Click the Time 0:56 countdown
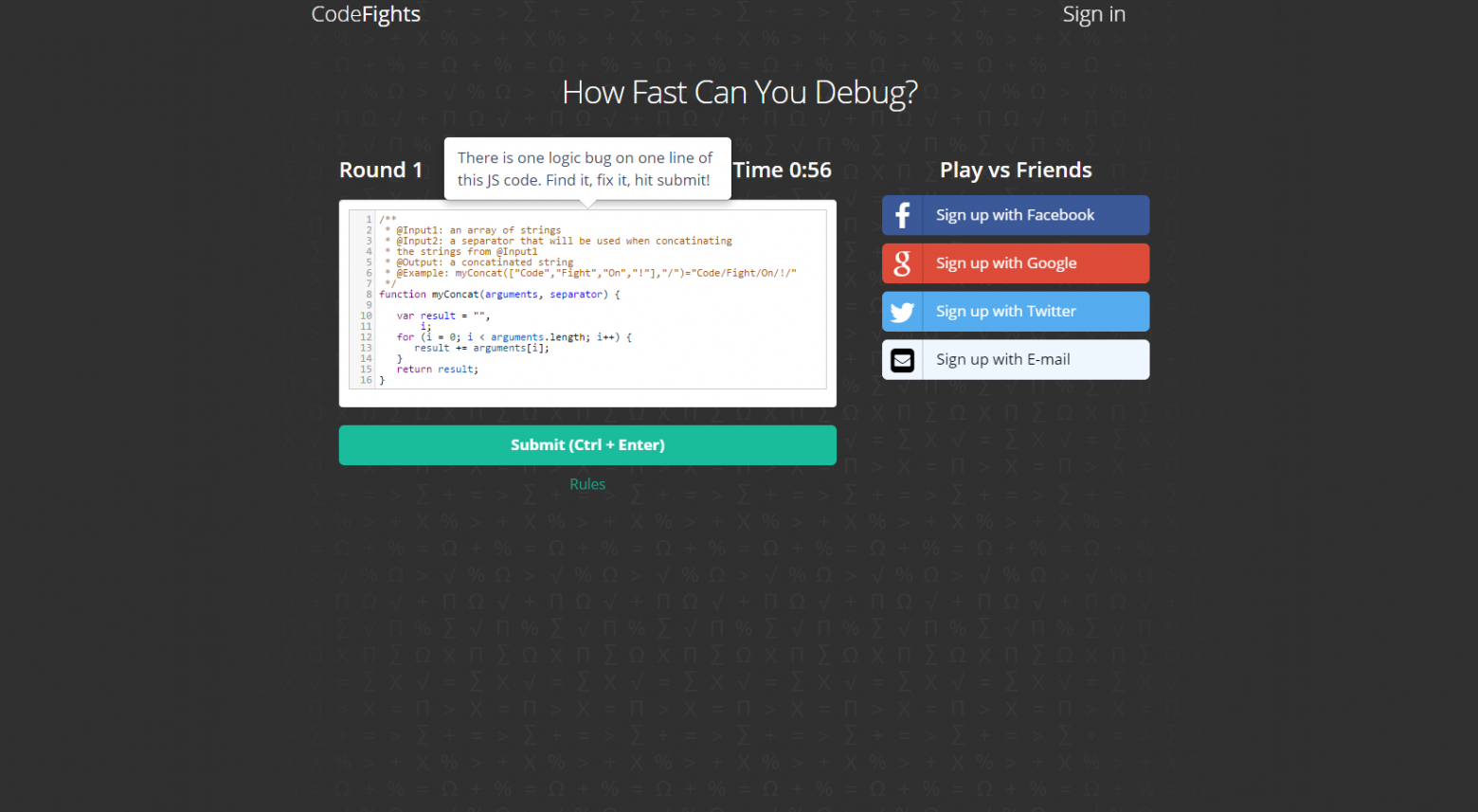The image size is (1478, 812). [x=783, y=171]
